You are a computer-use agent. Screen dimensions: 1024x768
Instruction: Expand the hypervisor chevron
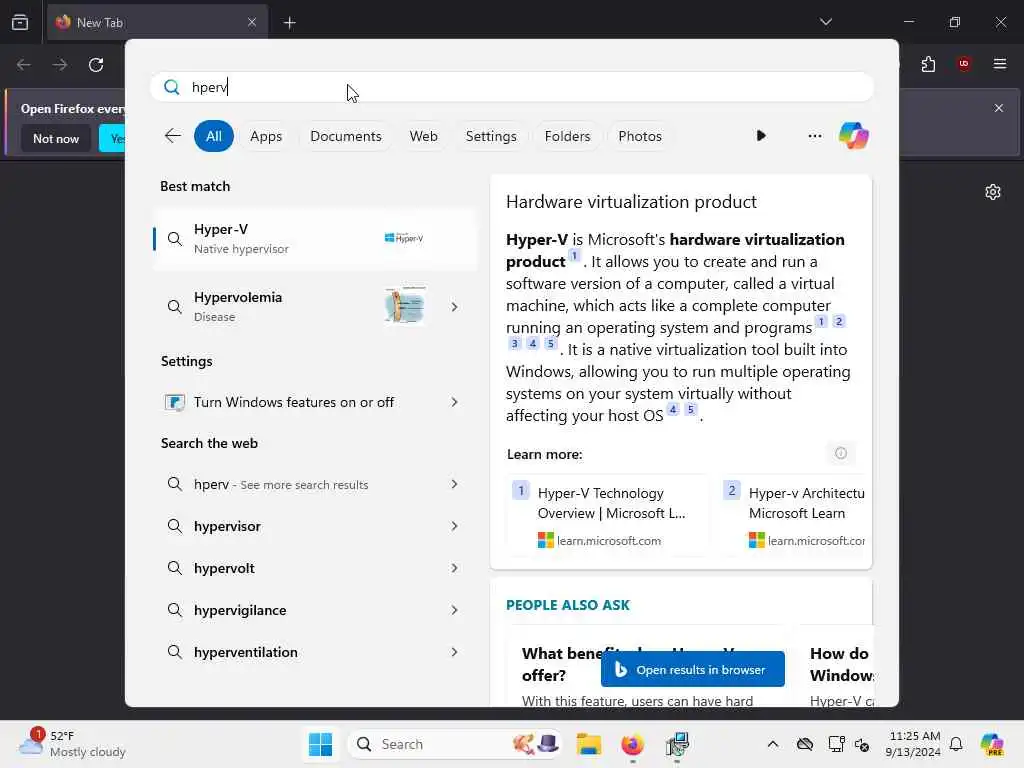point(454,526)
